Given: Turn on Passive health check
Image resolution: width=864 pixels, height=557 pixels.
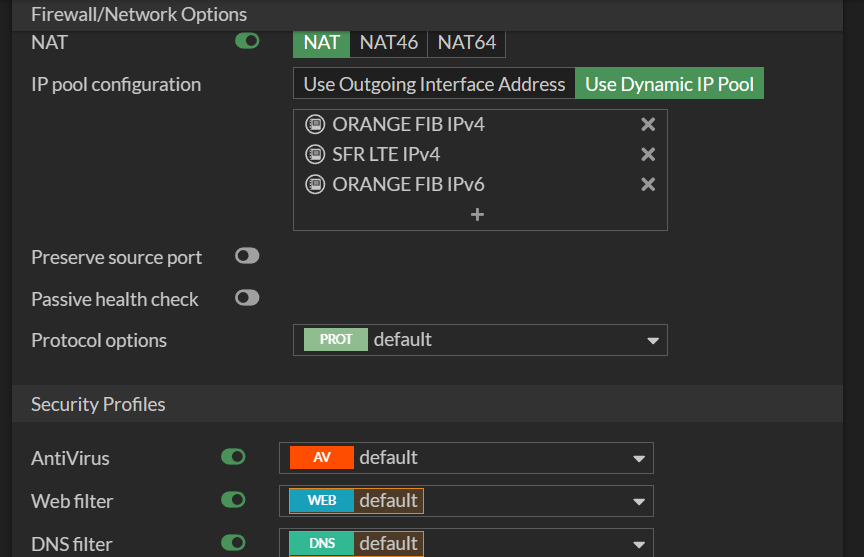Looking at the screenshot, I should point(247,298).
